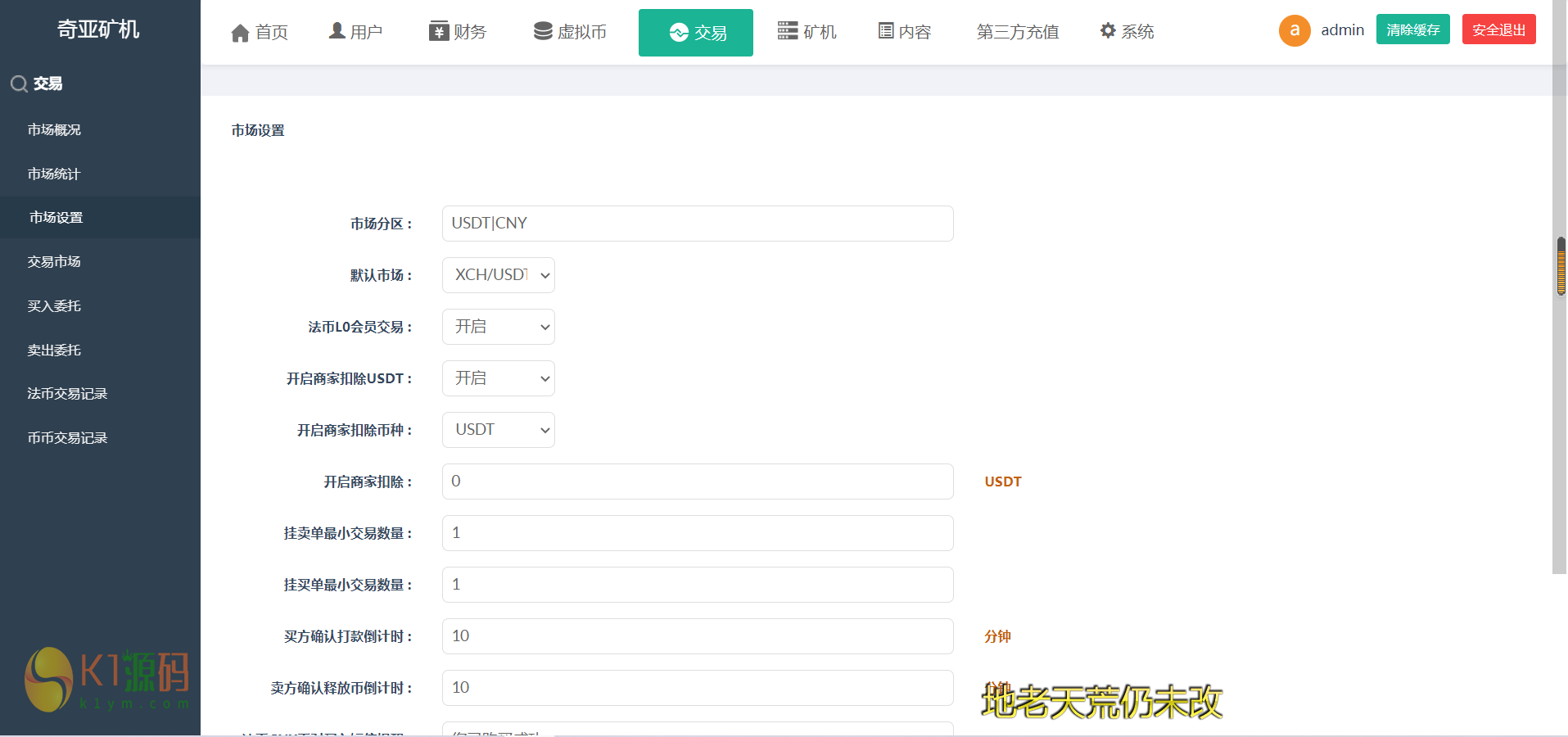Viewport: 1568px width, 737px height.
Task: Open the 财务 navigation item
Action: tap(458, 32)
